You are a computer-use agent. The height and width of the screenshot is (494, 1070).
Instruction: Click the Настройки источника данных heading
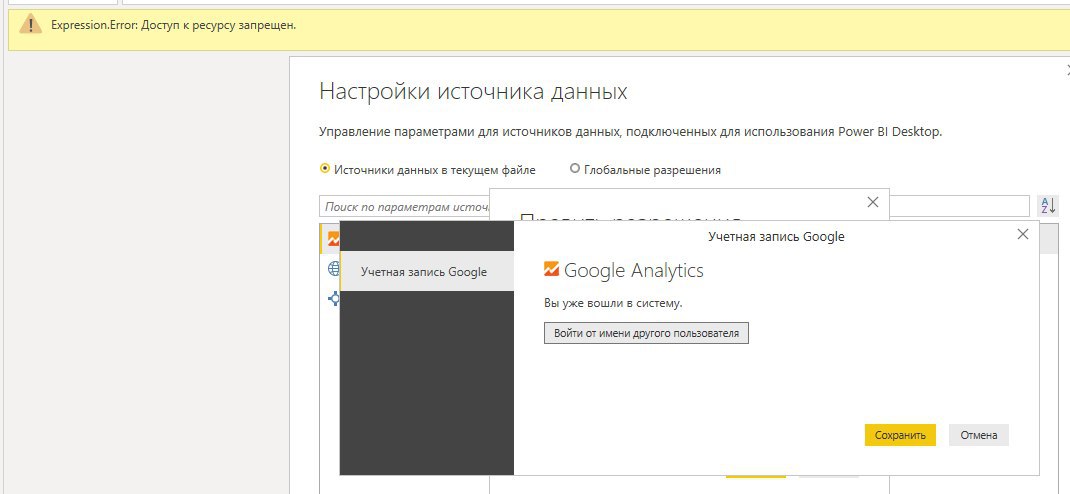(x=473, y=91)
